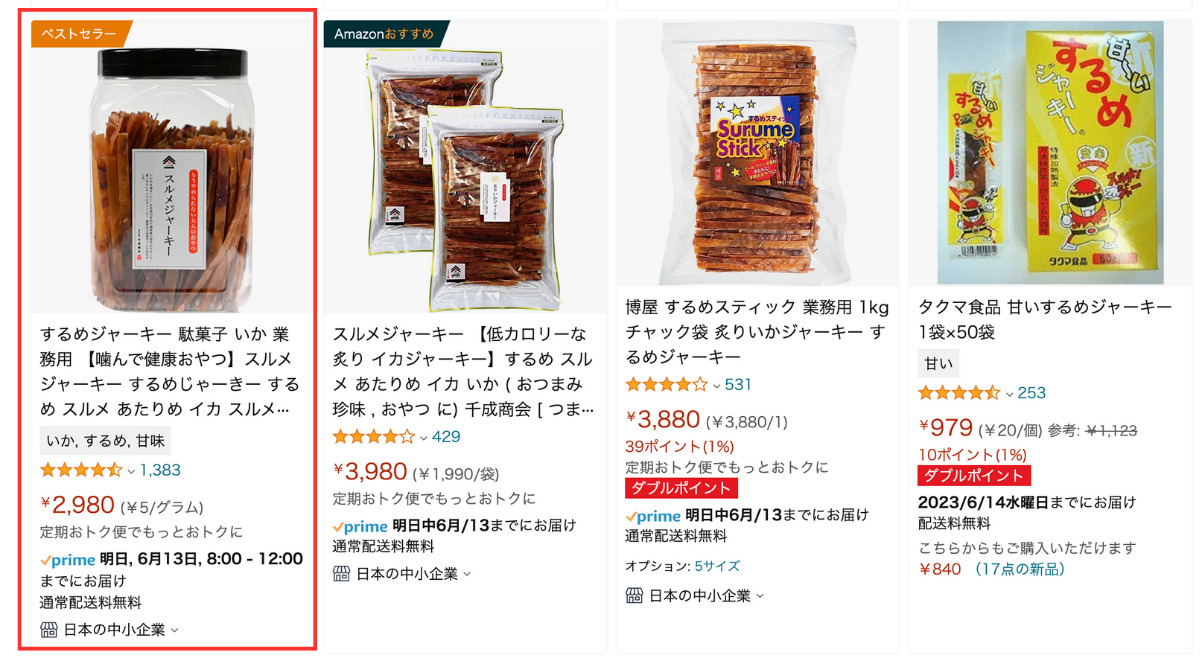Click the Amazonおすすめ badge on second product
This screenshot has height=658, width=1200.
pos(384,34)
